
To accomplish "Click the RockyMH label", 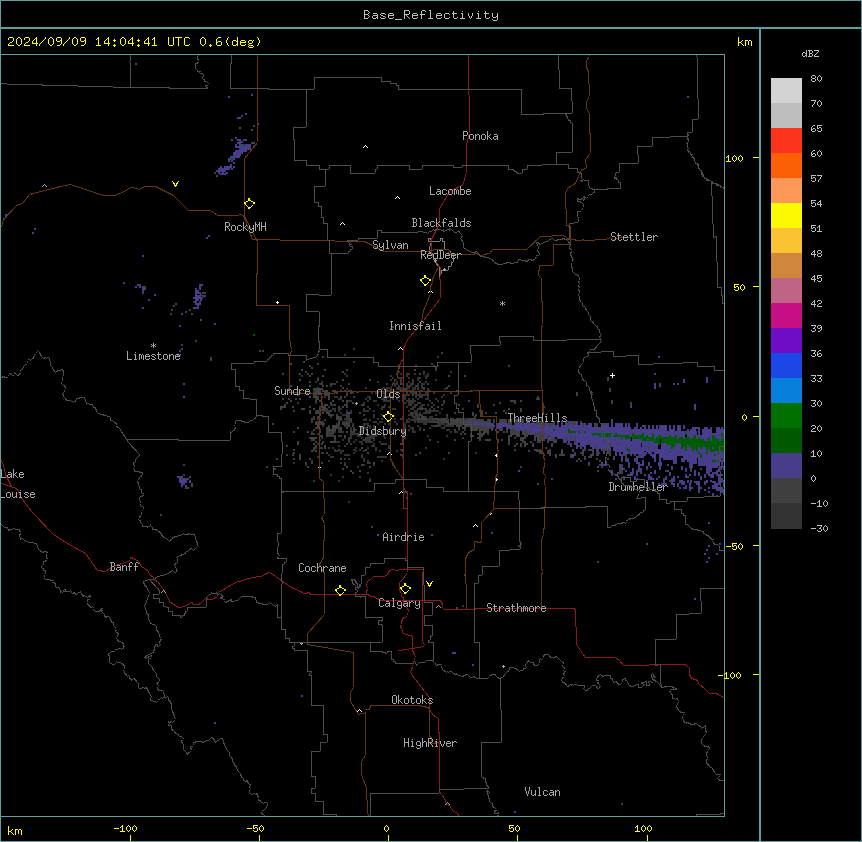I will [x=245, y=227].
